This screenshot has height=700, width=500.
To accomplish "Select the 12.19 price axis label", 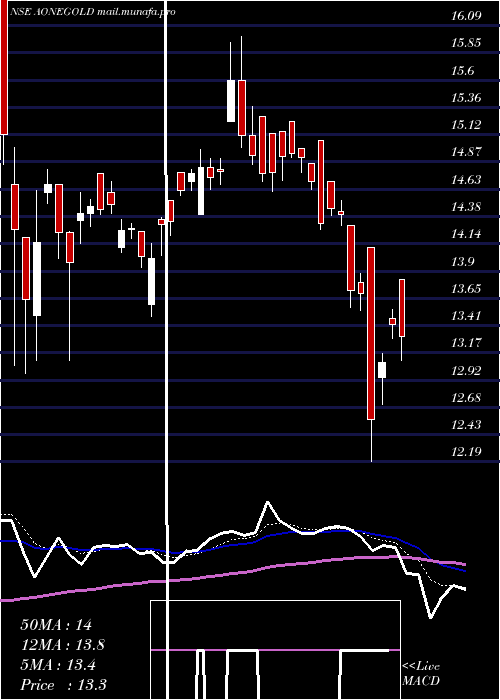I will 466,451.
